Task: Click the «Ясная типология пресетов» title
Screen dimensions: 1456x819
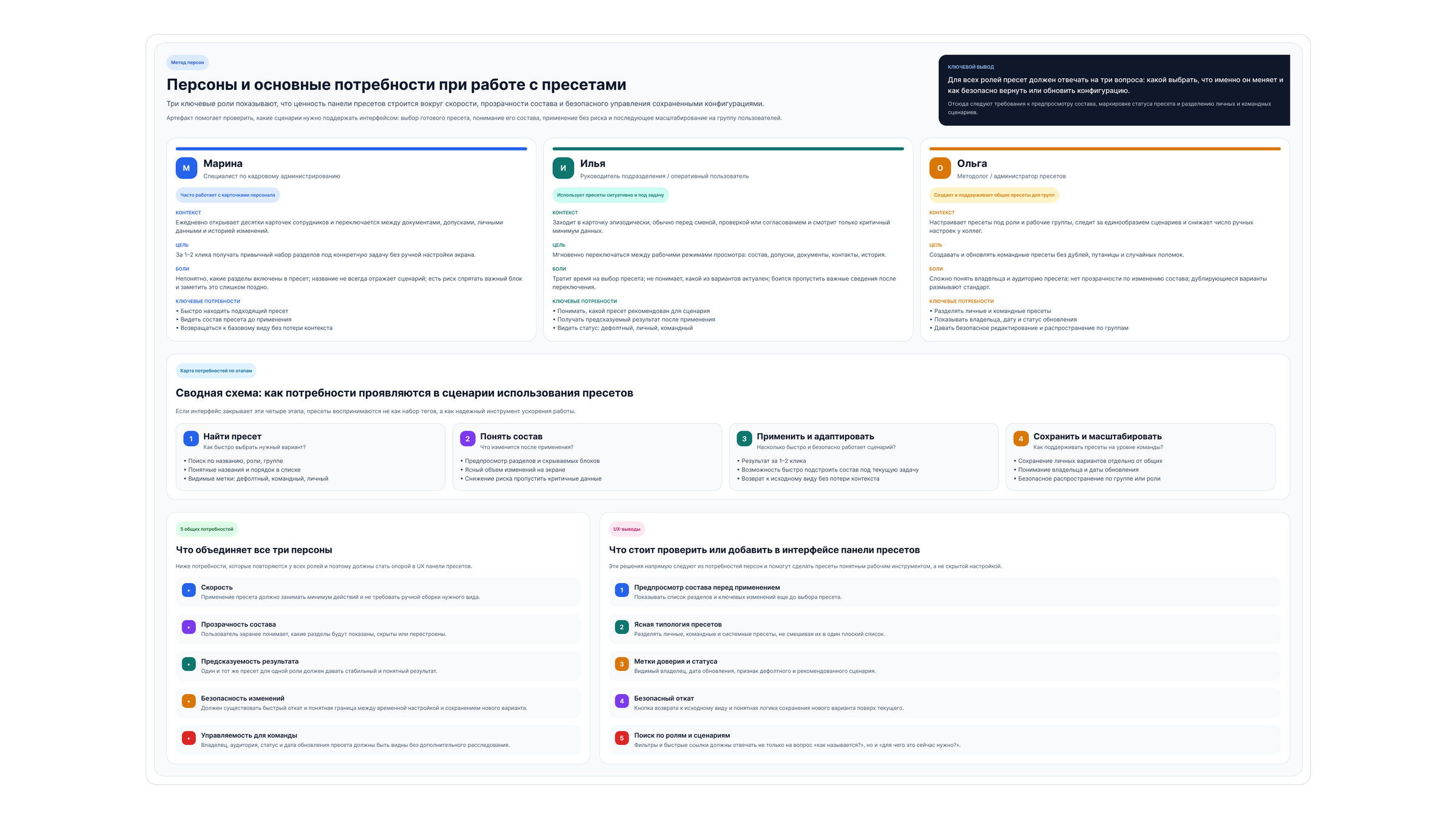Action: pyautogui.click(x=678, y=624)
